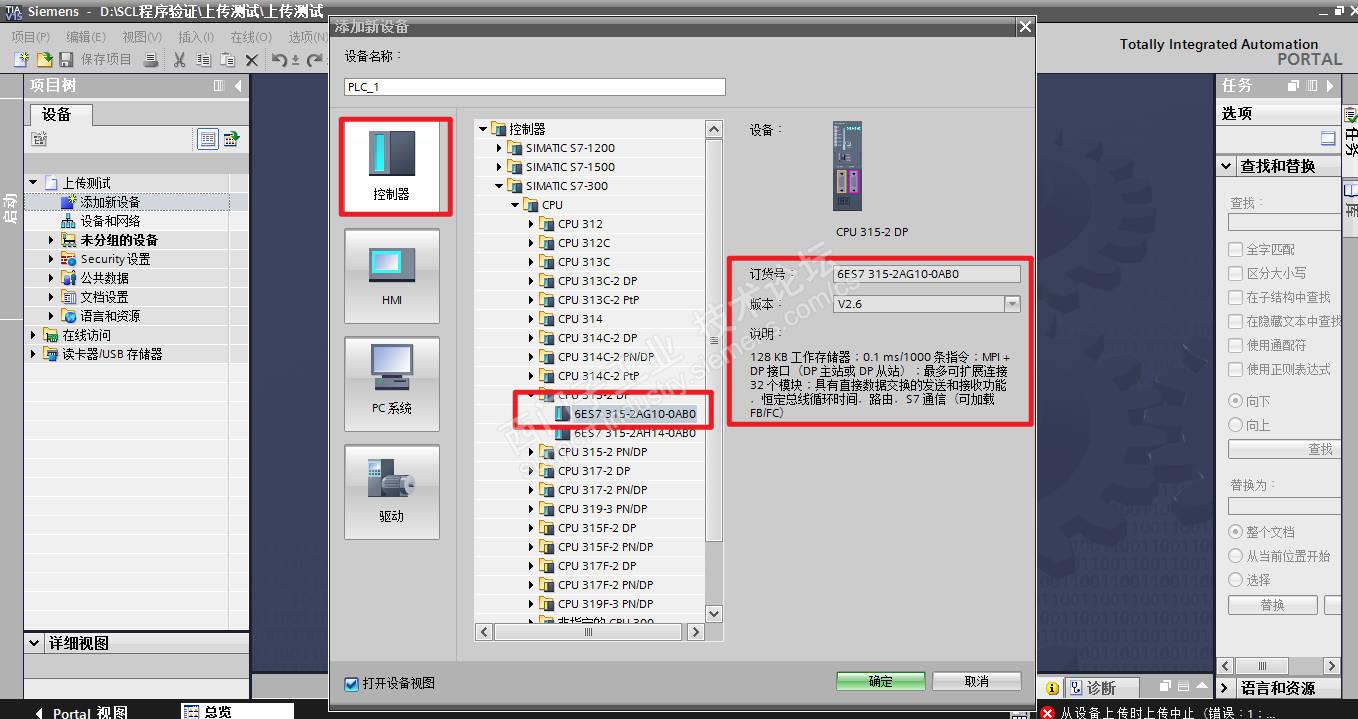
Task: Click the Options section view-mode icon
Action: pyautogui.click(x=1328, y=139)
